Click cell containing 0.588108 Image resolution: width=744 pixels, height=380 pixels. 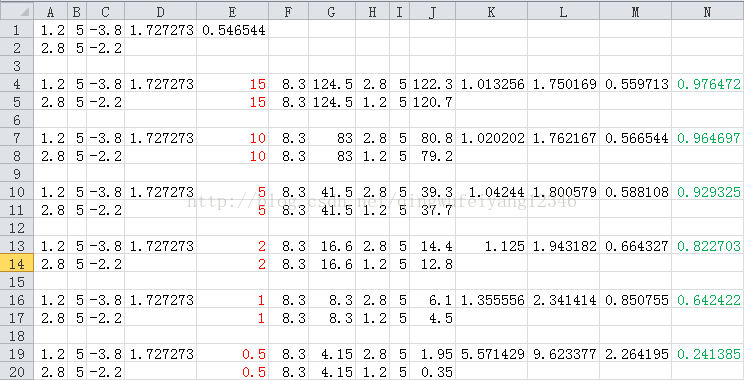point(635,192)
